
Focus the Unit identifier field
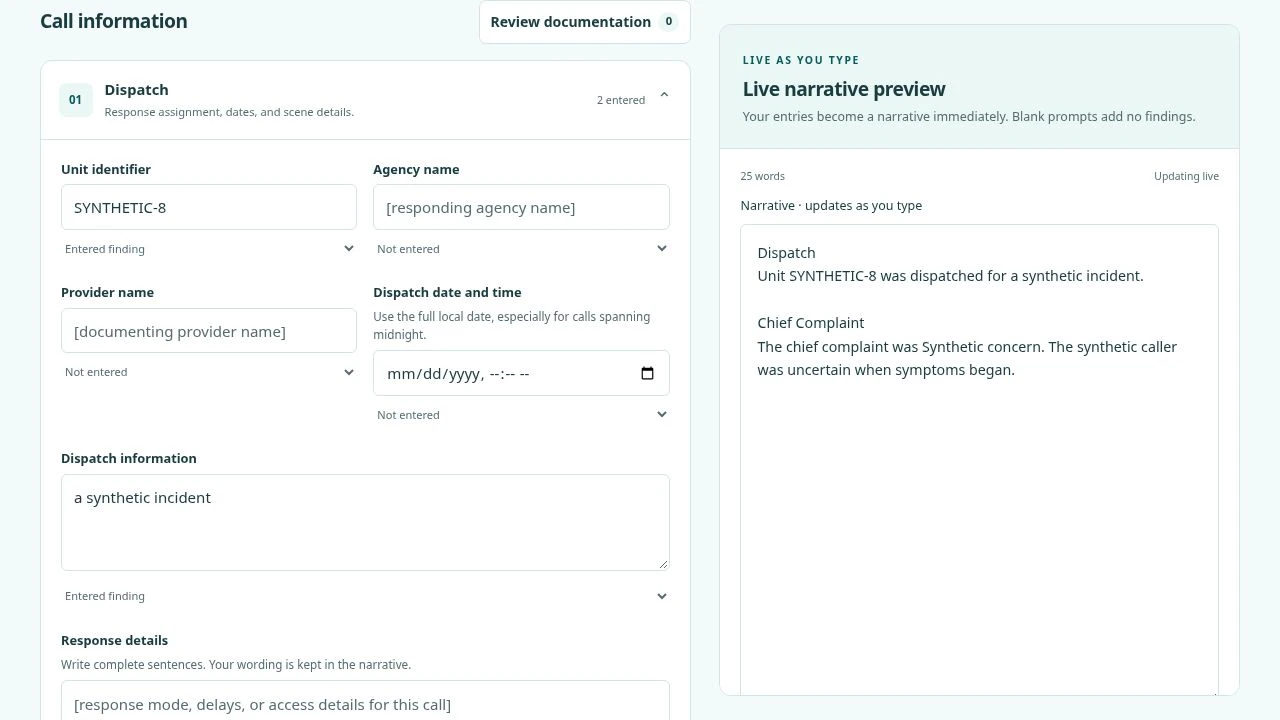tap(209, 207)
